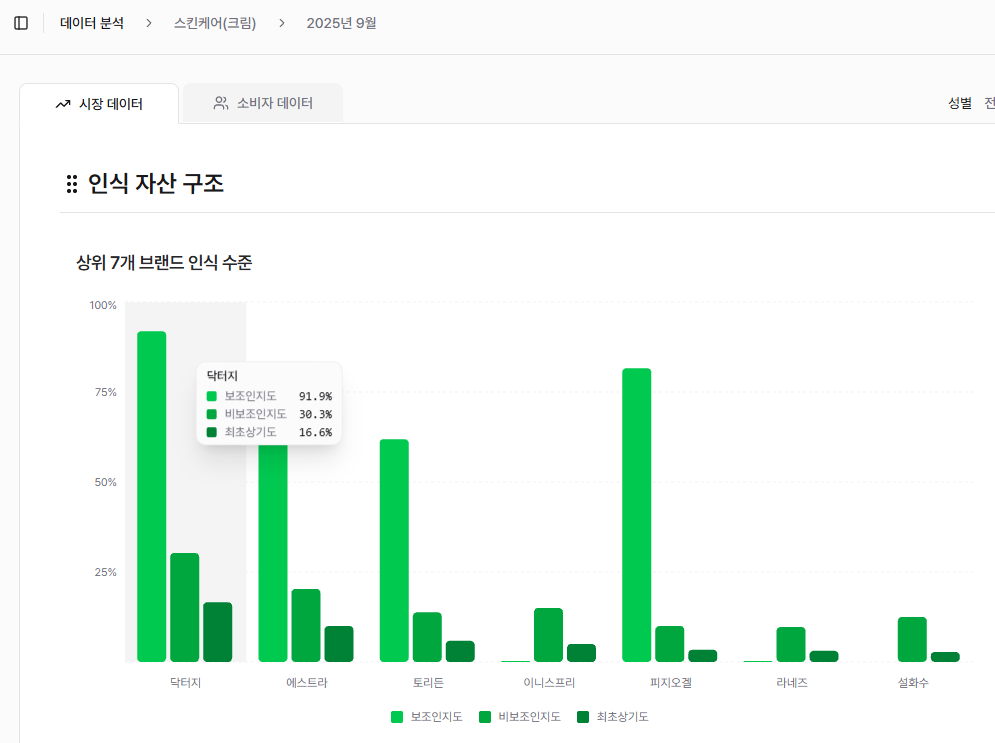Click chevron after 스킨케어(크림) breadcrumb
The height and width of the screenshot is (743, 995).
click(282, 23)
